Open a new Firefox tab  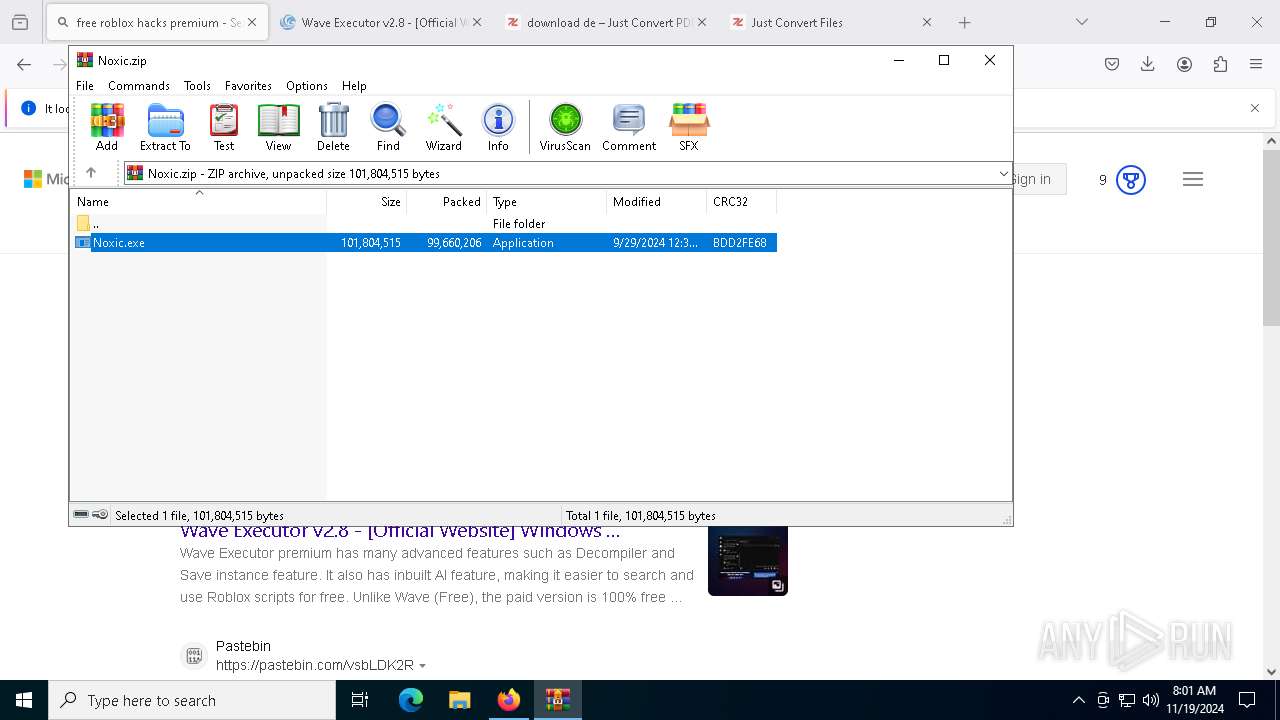click(964, 22)
